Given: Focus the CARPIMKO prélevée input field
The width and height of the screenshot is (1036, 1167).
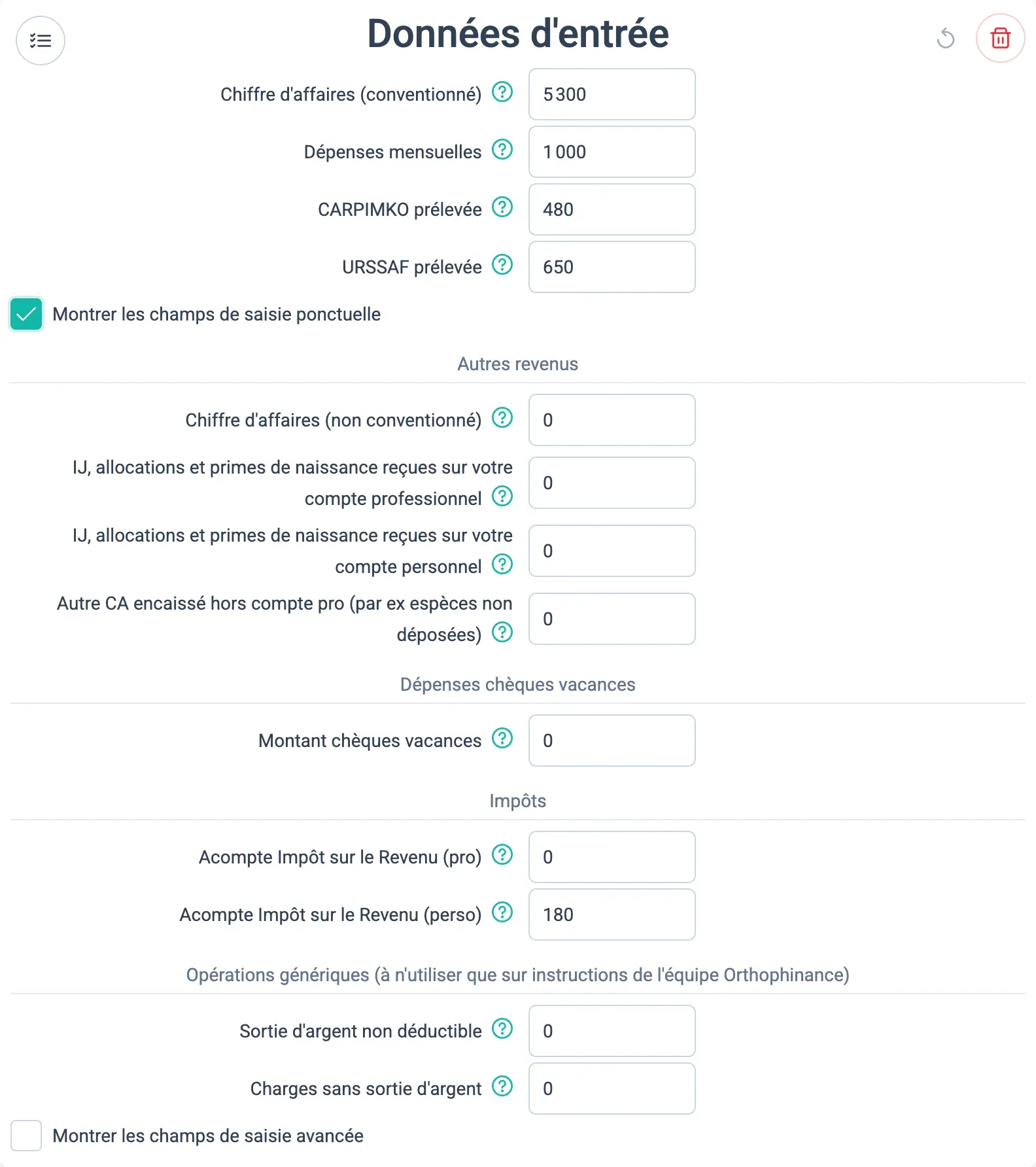Looking at the screenshot, I should coord(612,209).
